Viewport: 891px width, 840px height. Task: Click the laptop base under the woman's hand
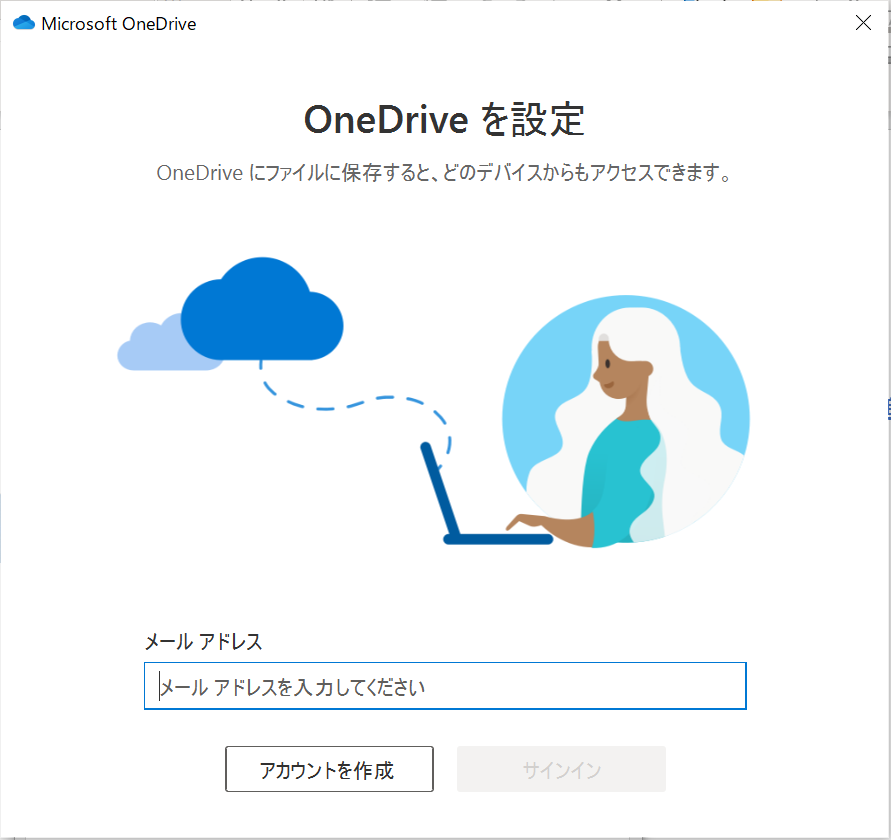click(498, 539)
